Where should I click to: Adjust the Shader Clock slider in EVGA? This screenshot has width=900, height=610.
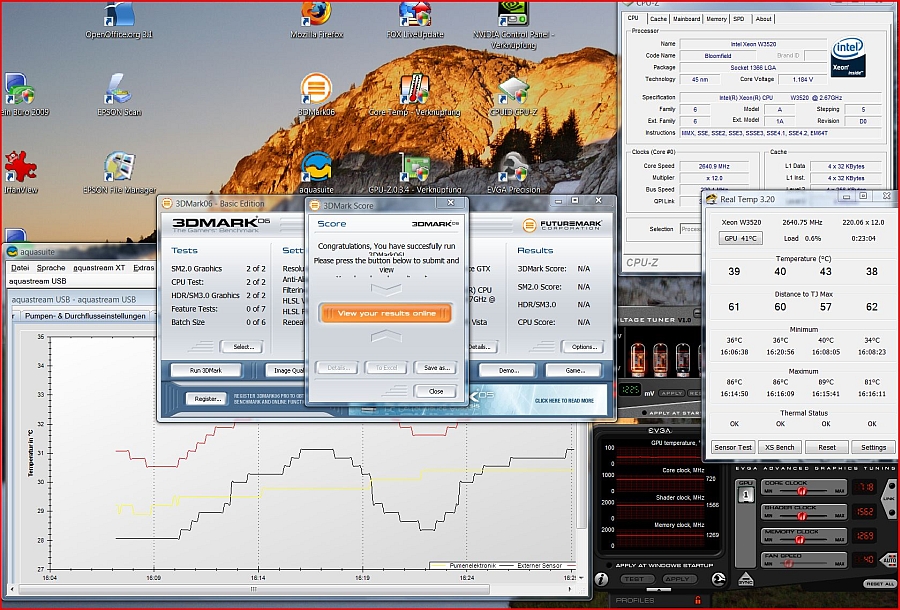tap(802, 516)
